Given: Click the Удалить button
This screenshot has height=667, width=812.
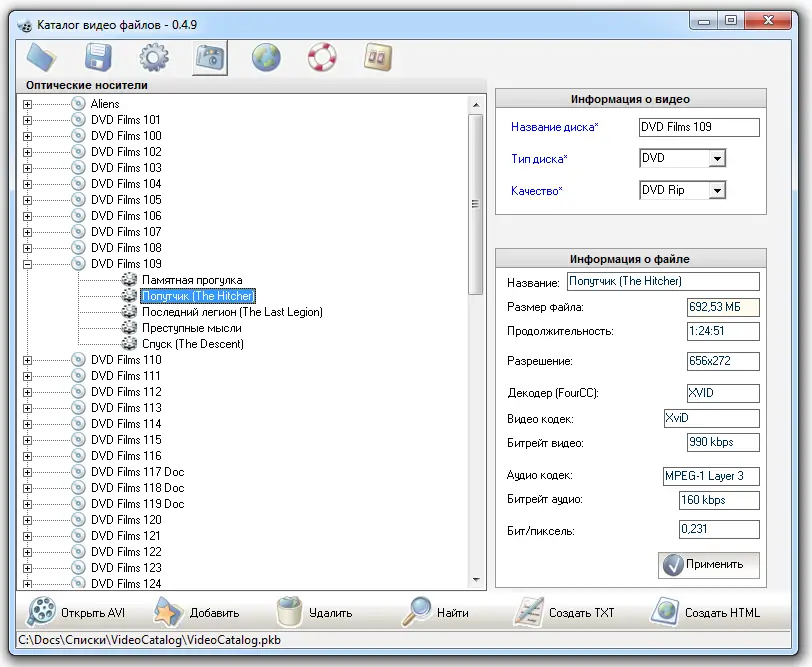Looking at the screenshot, I should (x=314, y=612).
